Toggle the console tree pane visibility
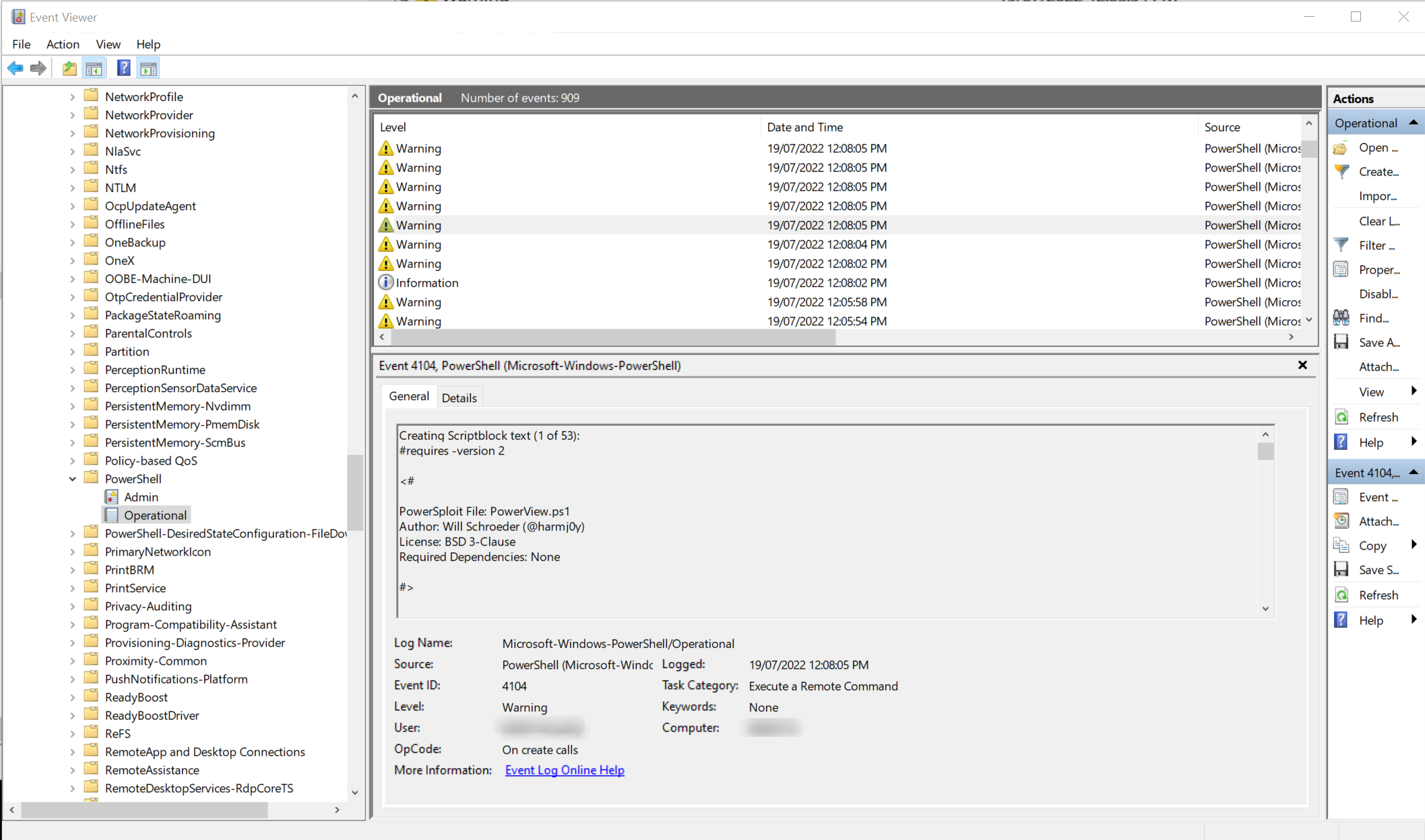This screenshot has height=840, width=1425. pyautogui.click(x=94, y=67)
